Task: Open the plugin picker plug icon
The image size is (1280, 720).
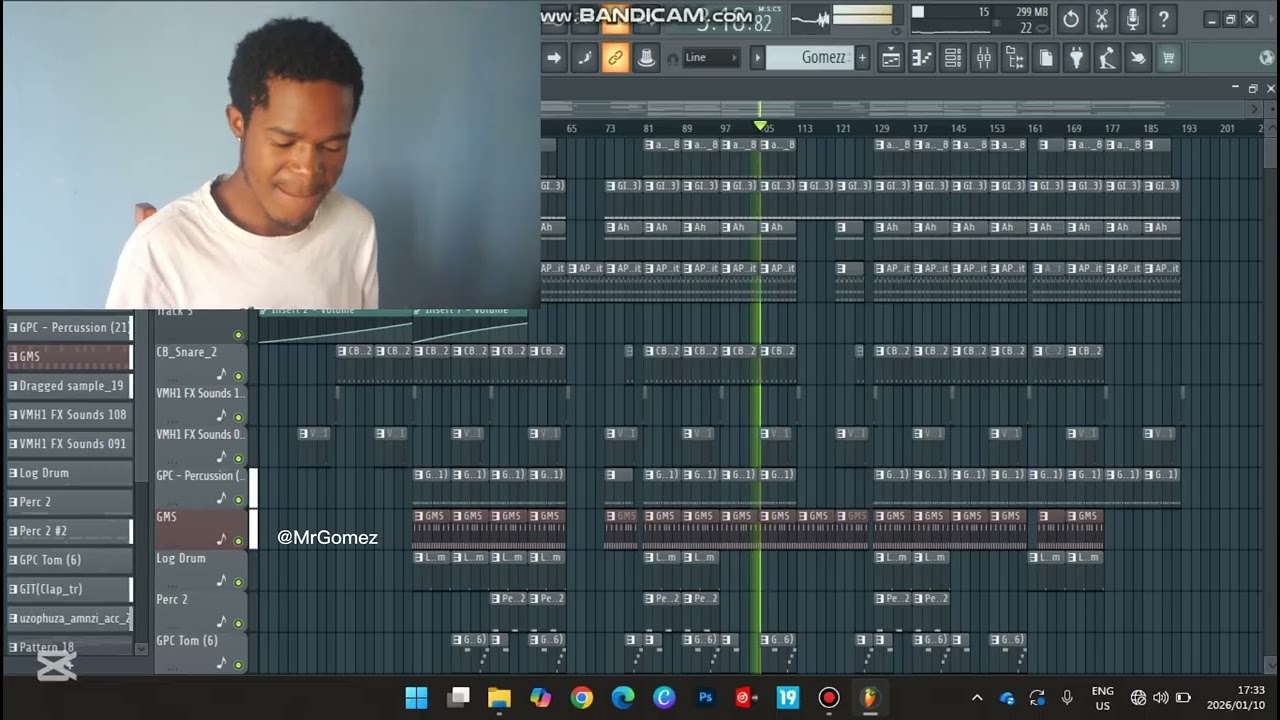Action: 1076,58
